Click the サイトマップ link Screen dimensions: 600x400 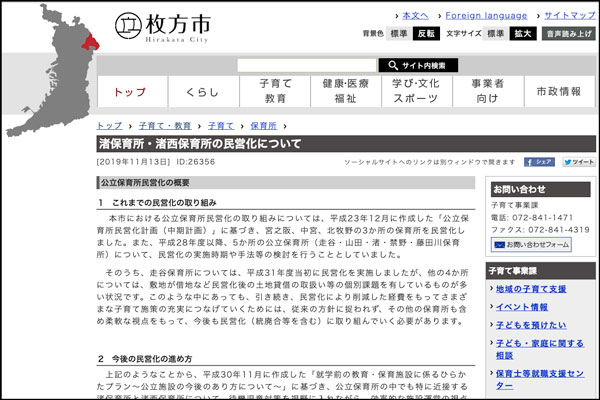pos(570,16)
